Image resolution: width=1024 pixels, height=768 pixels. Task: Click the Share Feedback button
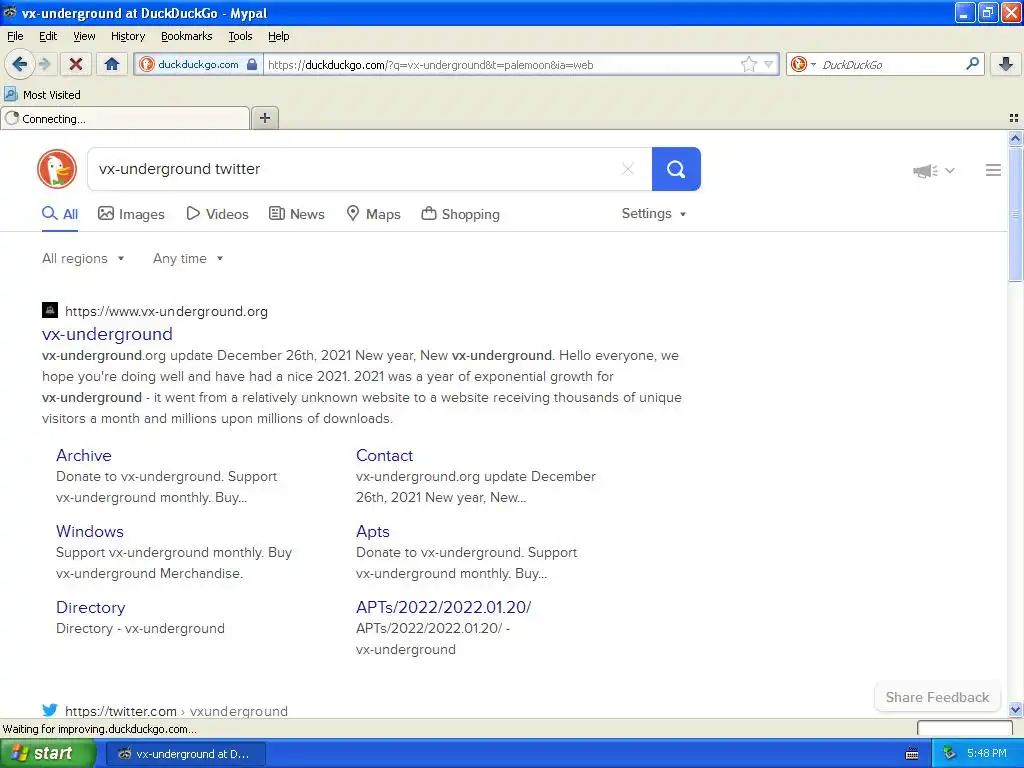pos(937,697)
